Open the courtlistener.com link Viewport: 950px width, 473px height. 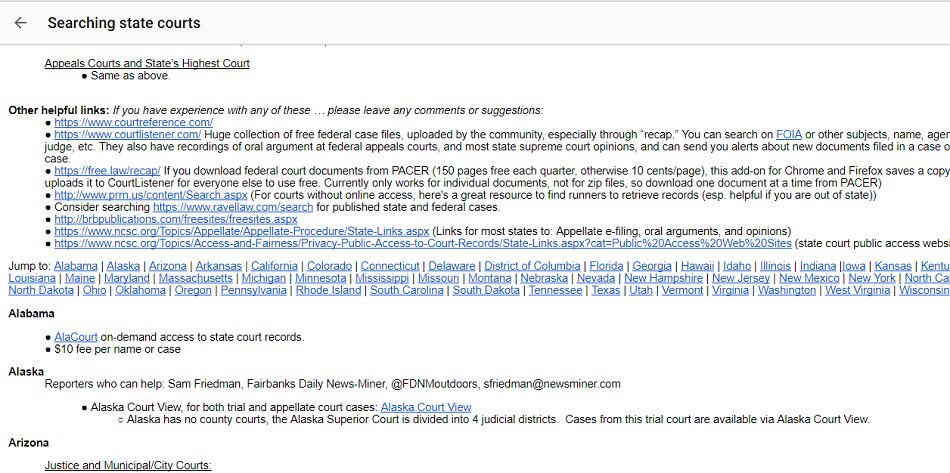pos(127,134)
